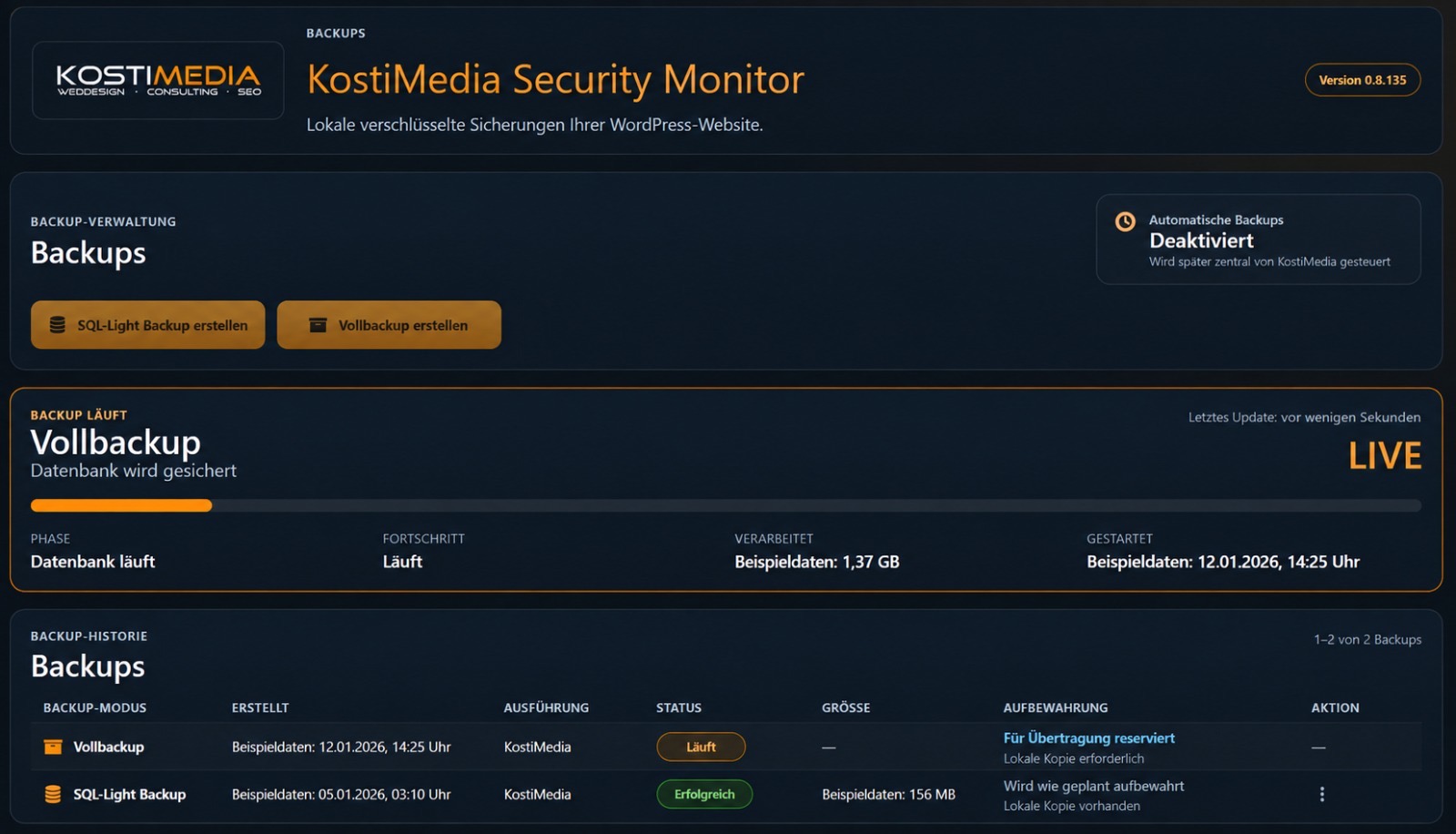
Task: Click the clock icon for Automatische Backups
Action: 1126,221
